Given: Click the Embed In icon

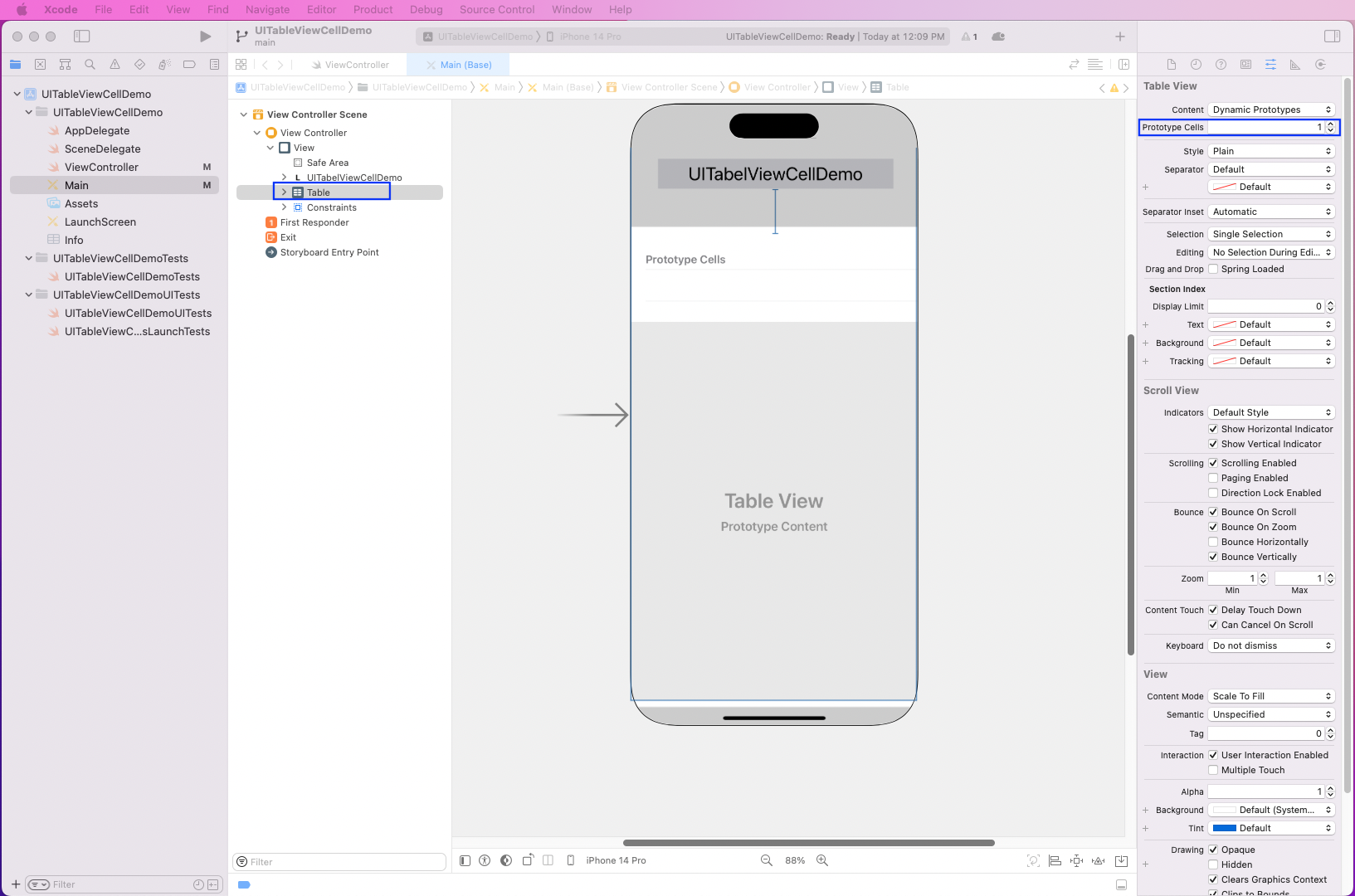Looking at the screenshot, I should [x=1121, y=861].
